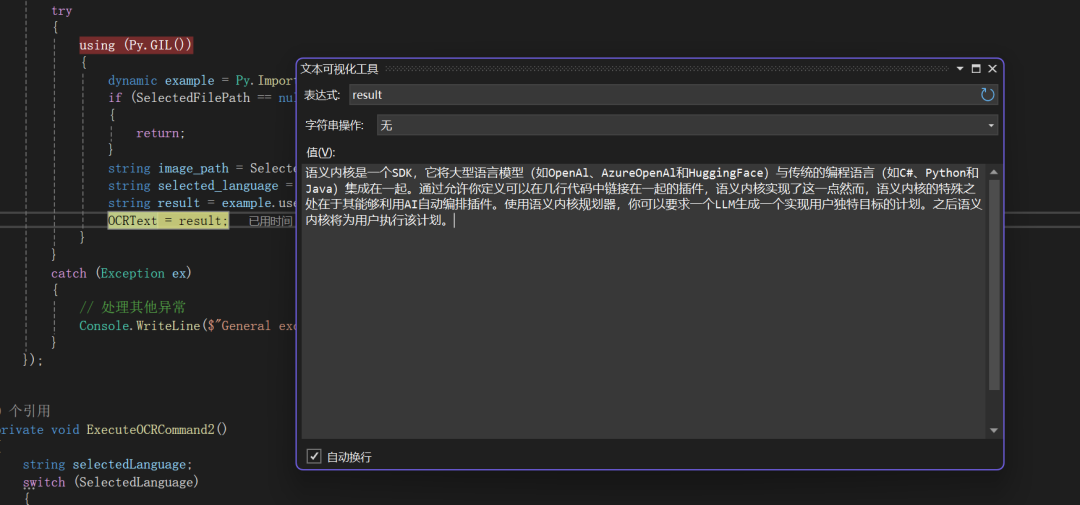This screenshot has height=505, width=1080.
Task: Close the Text Visualizer dialog
Action: click(x=993, y=69)
